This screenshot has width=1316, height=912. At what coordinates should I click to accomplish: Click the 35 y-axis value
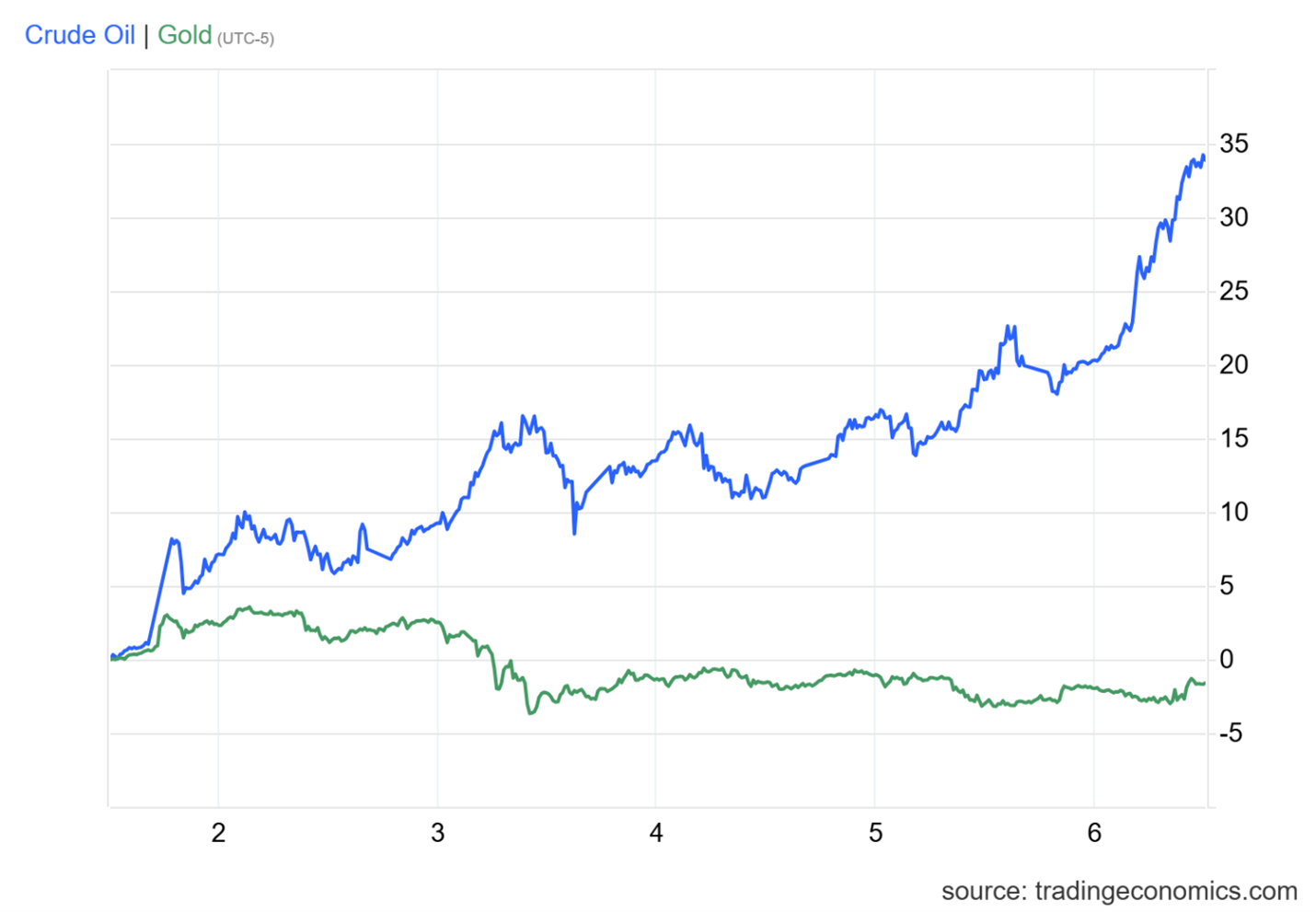[1233, 144]
